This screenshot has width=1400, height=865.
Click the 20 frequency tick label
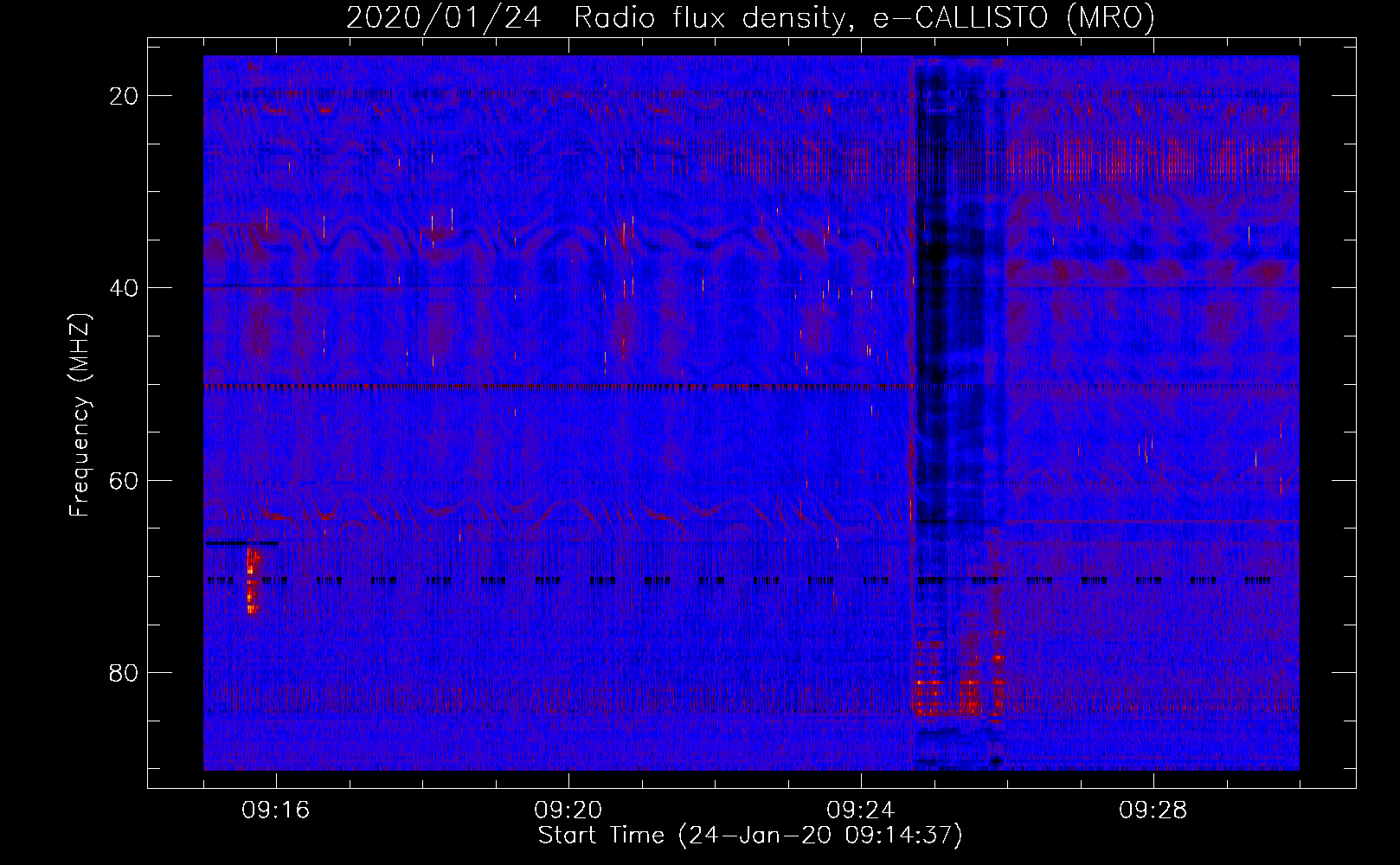[125, 96]
